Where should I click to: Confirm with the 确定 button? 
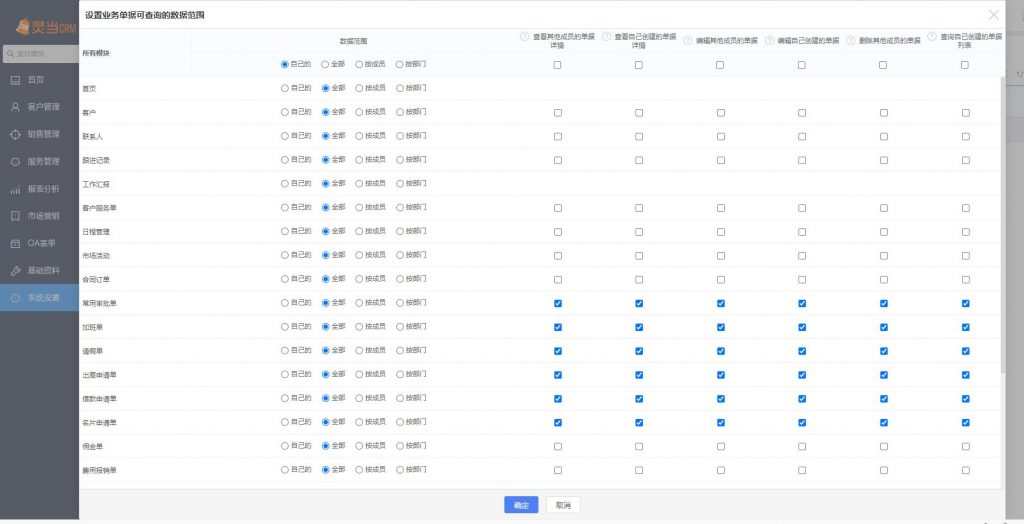pyautogui.click(x=521, y=505)
